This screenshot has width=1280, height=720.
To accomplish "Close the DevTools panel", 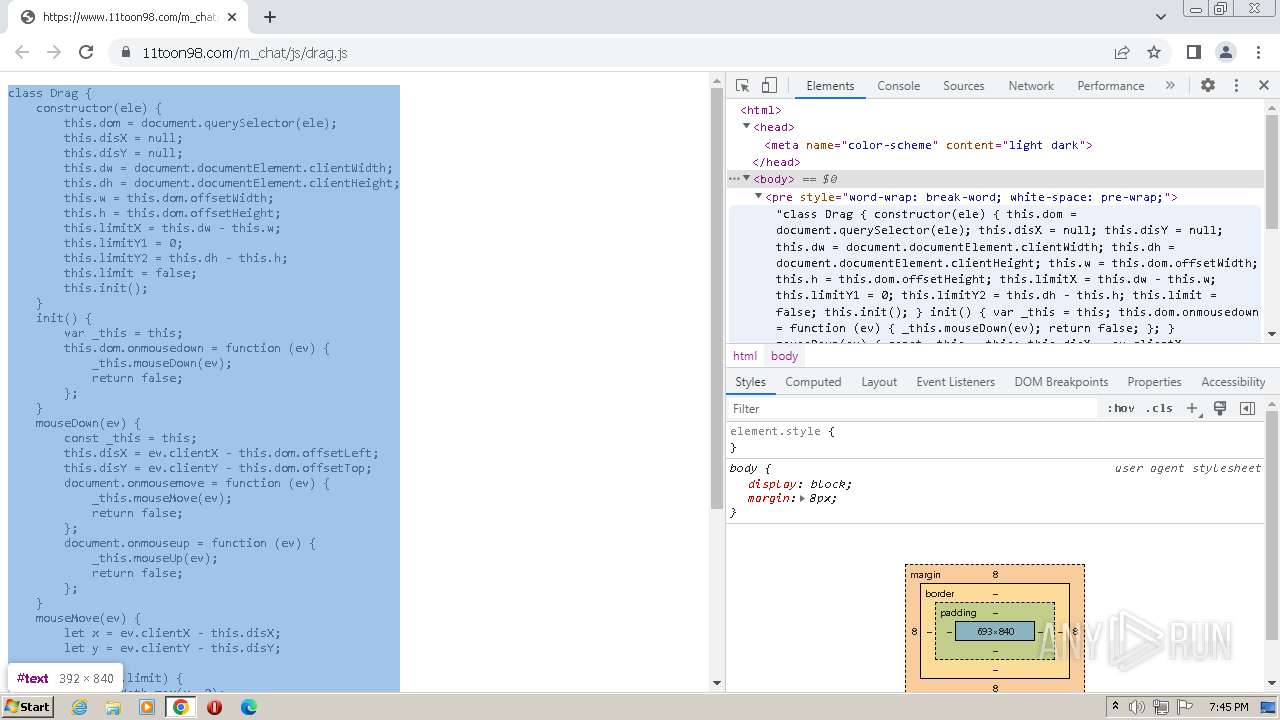I will click(x=1264, y=86).
